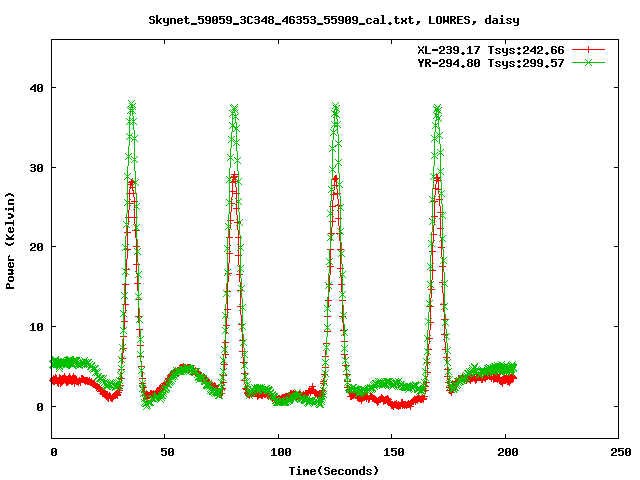Click y-axis tick label 20

click(x=36, y=247)
